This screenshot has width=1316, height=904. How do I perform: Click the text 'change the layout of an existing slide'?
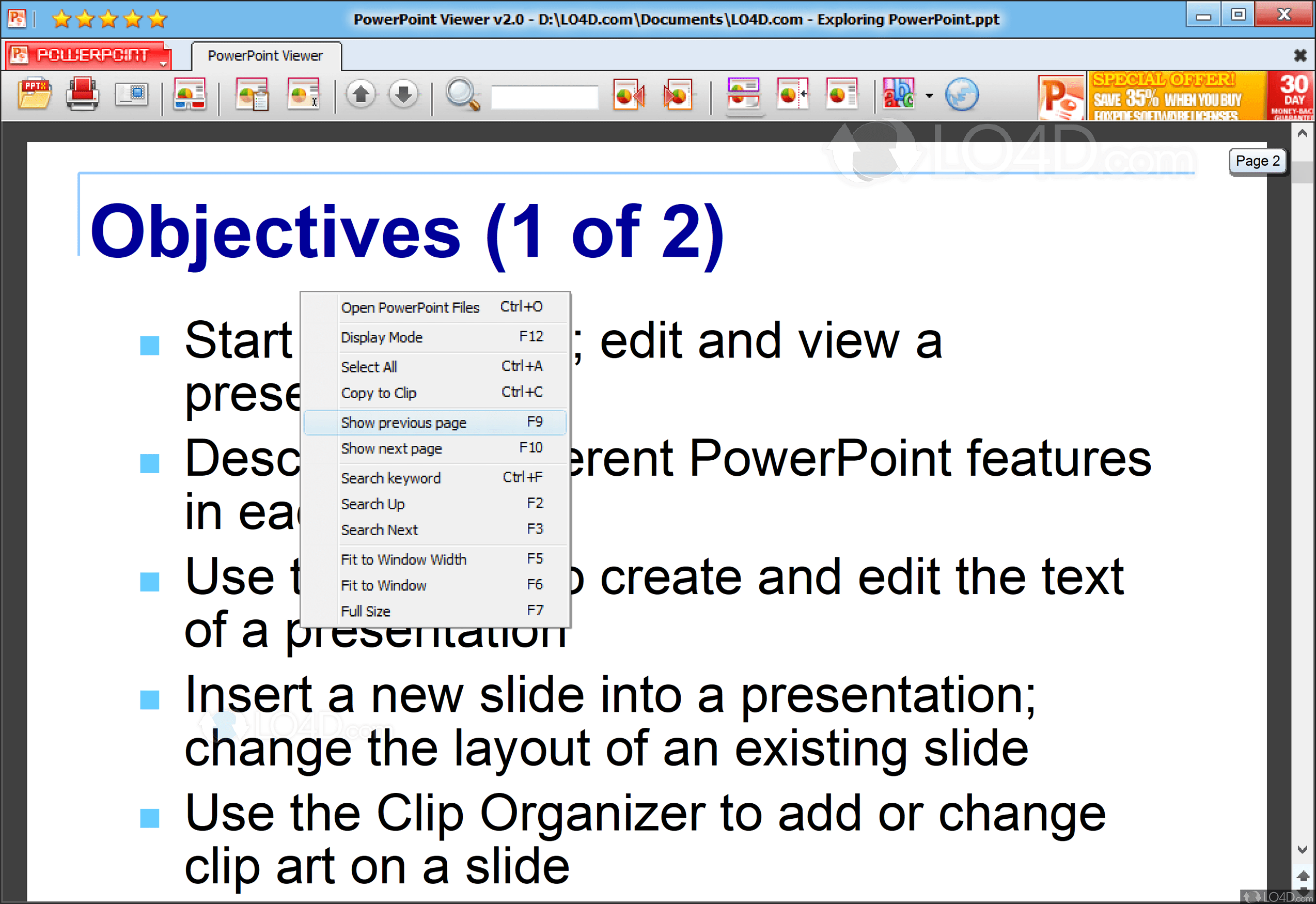tap(606, 750)
